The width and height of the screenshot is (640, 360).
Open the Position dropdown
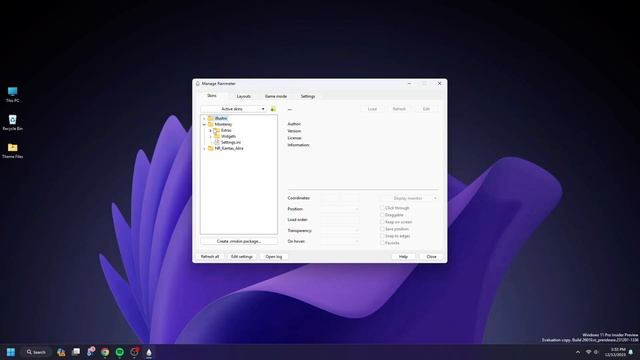pos(340,209)
